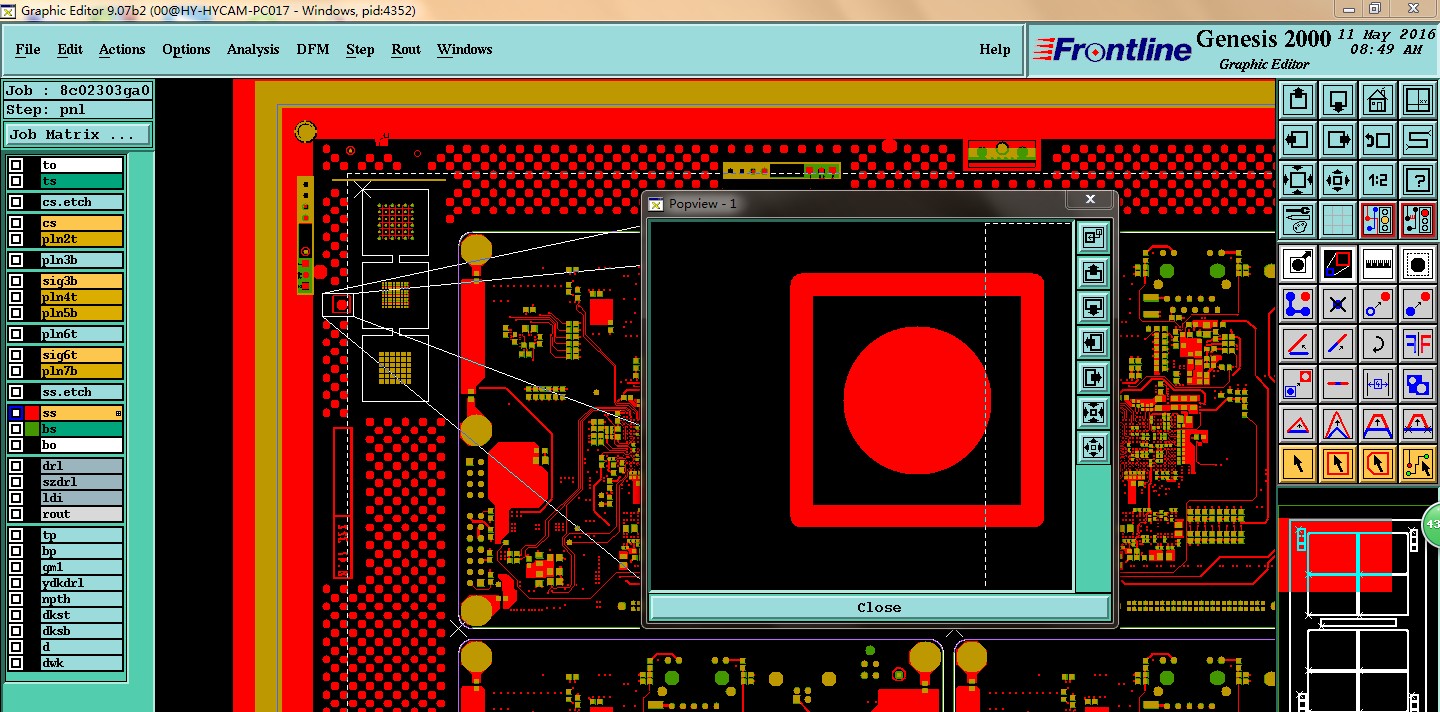Open the Step menu
The height and width of the screenshot is (712, 1440).
tap(360, 49)
